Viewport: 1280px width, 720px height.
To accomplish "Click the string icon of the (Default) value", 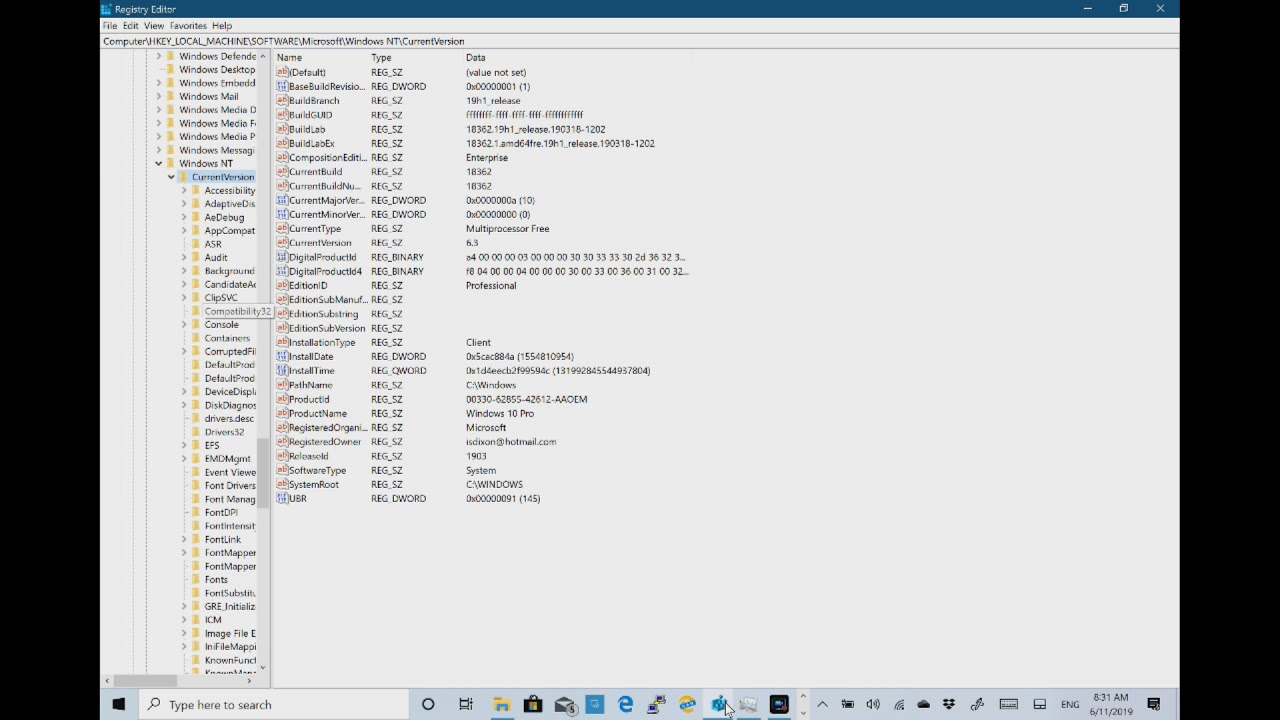I will [x=282, y=72].
